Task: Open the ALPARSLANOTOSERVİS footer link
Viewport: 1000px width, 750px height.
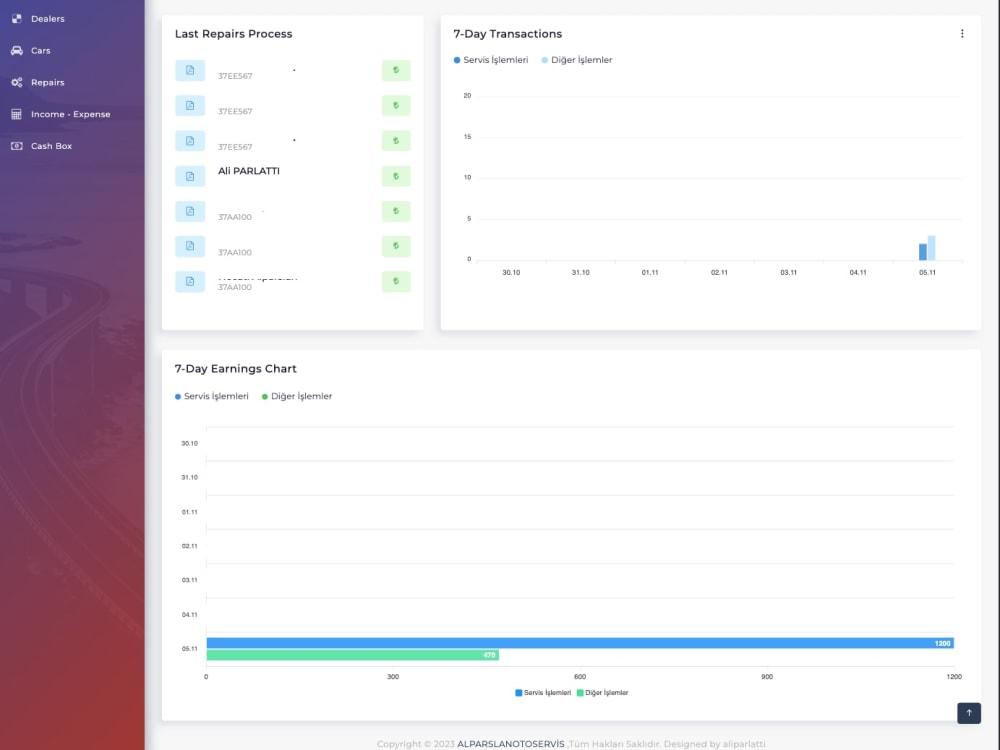Action: point(511,744)
